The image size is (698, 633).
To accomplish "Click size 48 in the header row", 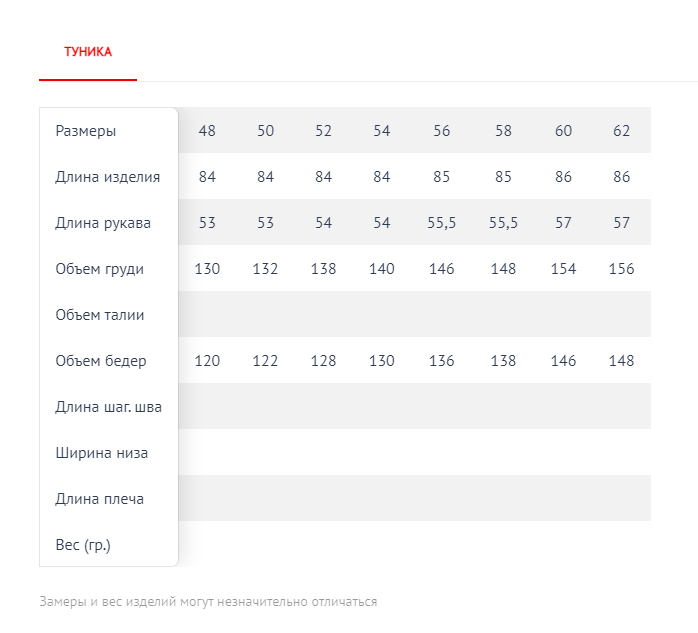I will point(207,131).
